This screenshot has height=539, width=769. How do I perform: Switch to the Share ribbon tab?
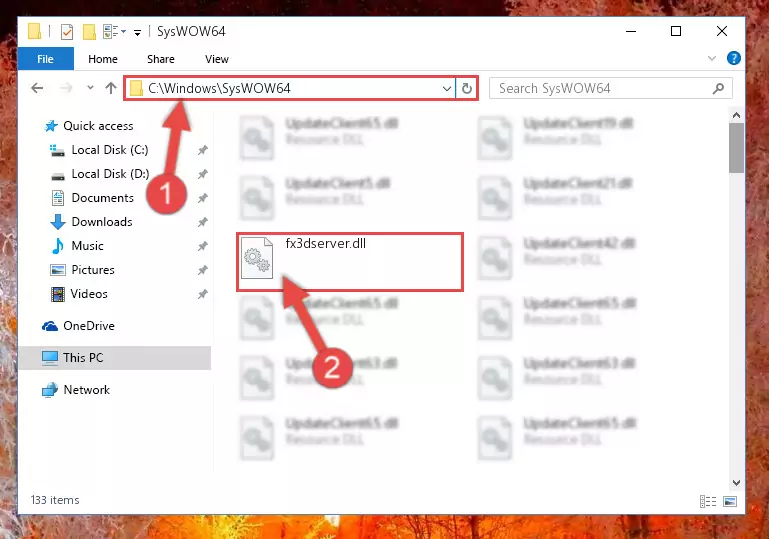[160, 59]
